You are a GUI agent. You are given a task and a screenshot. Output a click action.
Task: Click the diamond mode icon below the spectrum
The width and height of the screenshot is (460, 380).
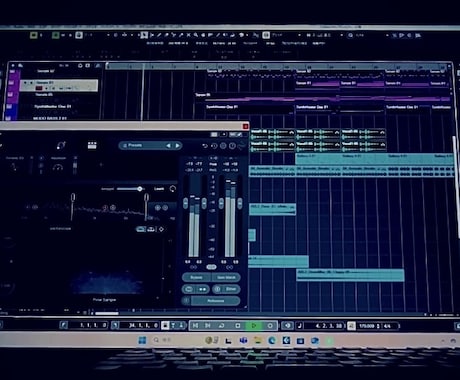point(161,229)
